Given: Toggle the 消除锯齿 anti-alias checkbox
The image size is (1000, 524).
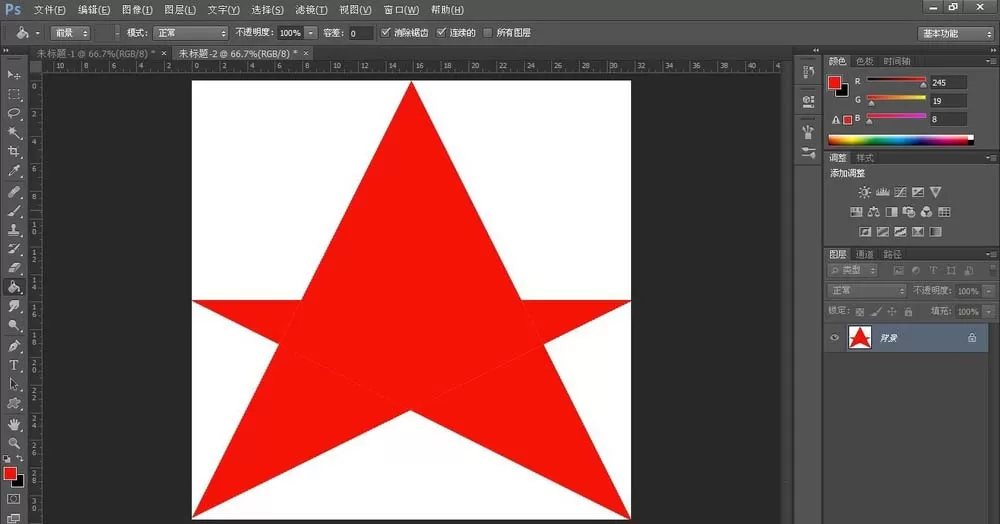Looking at the screenshot, I should click(x=386, y=33).
